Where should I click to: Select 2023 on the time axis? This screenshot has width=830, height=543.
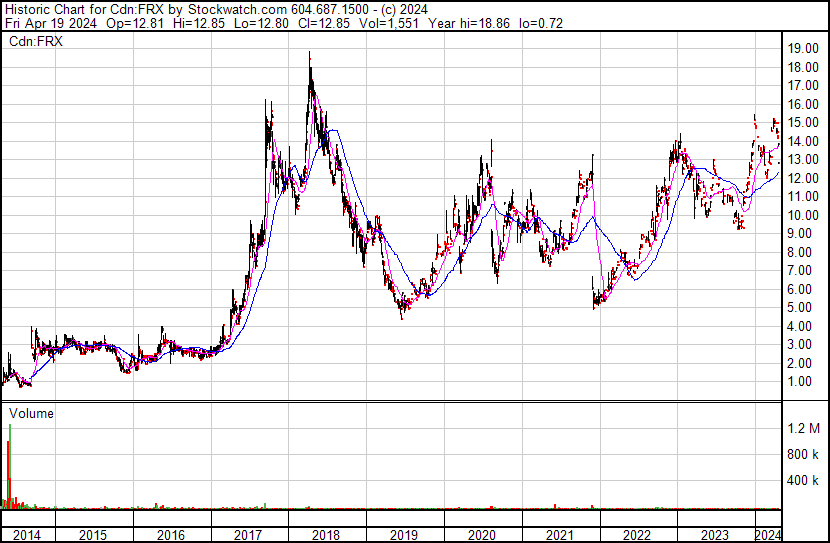coord(715,535)
